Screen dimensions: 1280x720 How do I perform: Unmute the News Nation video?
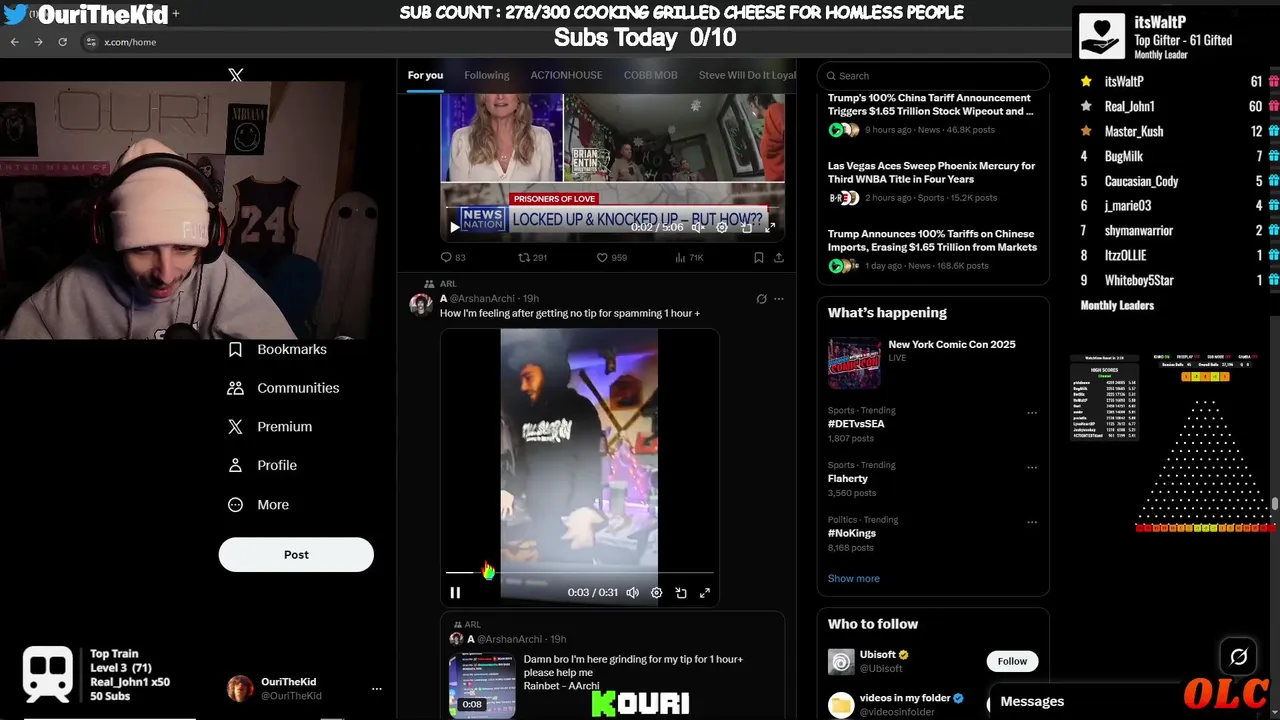(x=698, y=227)
